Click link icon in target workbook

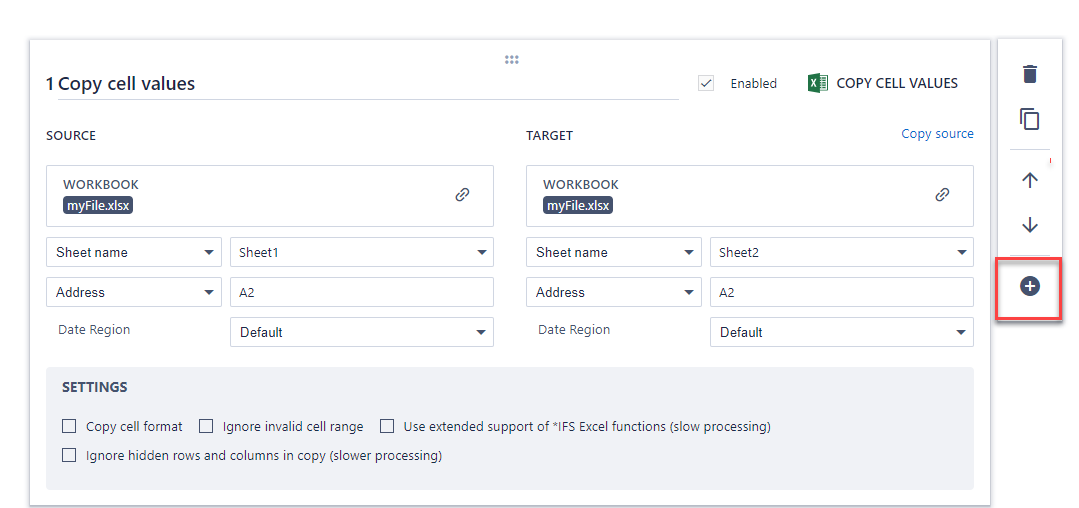[942, 195]
